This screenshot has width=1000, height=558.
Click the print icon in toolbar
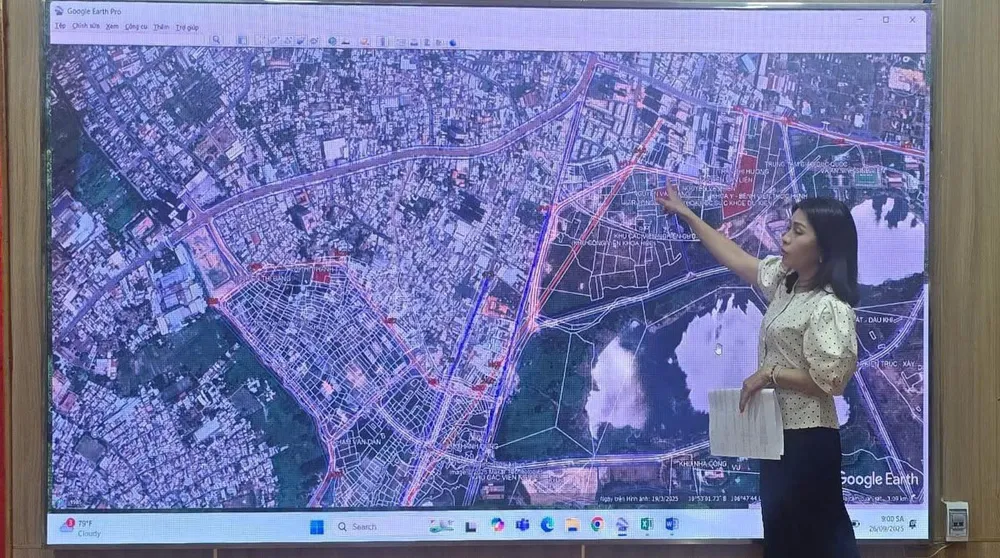pyautogui.click(x=414, y=42)
